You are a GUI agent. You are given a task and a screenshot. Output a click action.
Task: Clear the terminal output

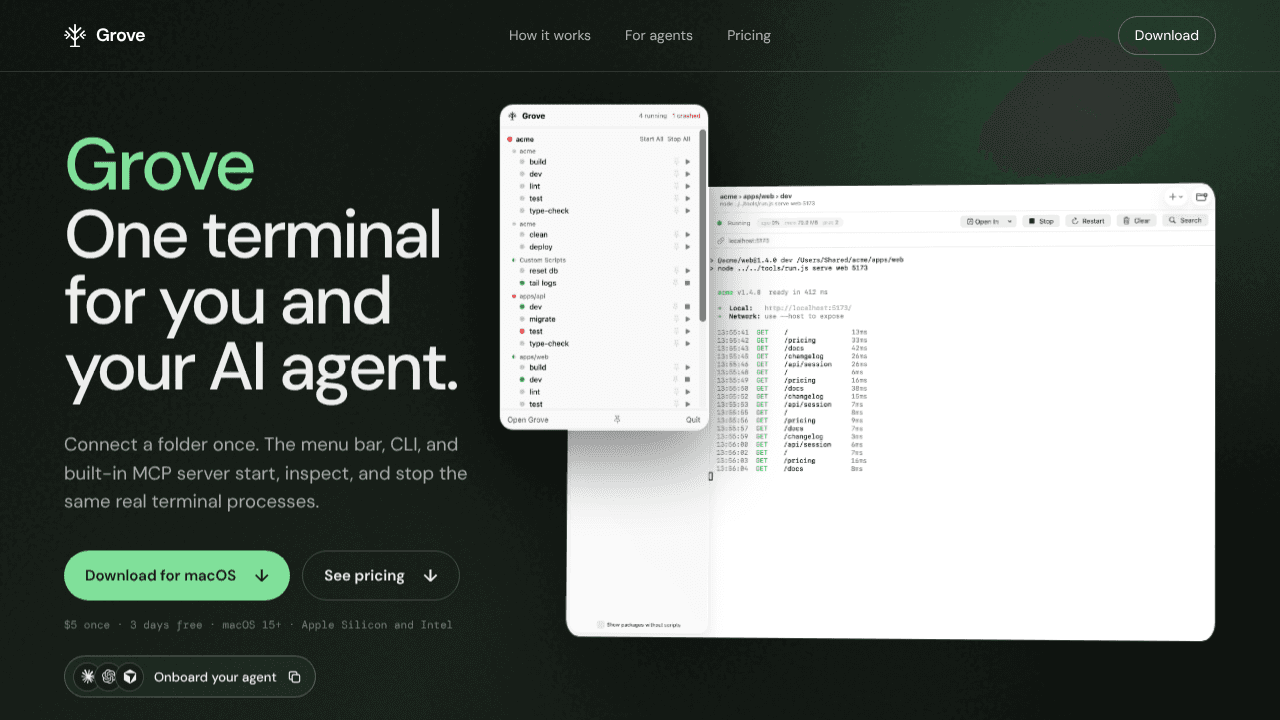[1138, 221]
